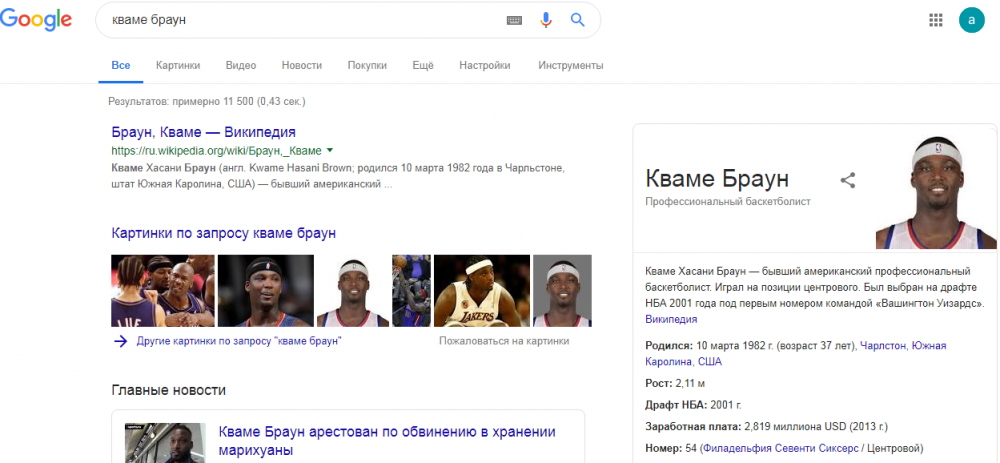Click the search box with кваме браун
1000x463 pixels.
click(300, 20)
